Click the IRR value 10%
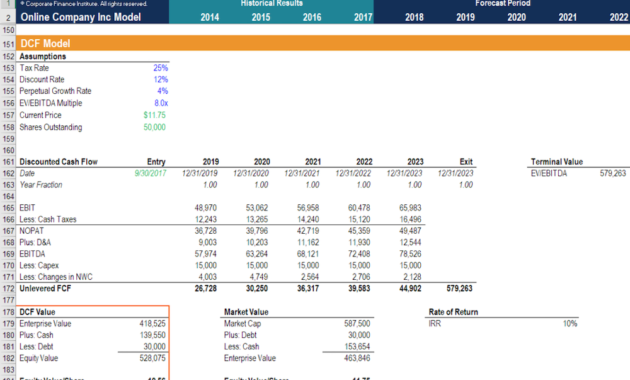Screen dimensions: 630x380 pyautogui.click(x=570, y=323)
